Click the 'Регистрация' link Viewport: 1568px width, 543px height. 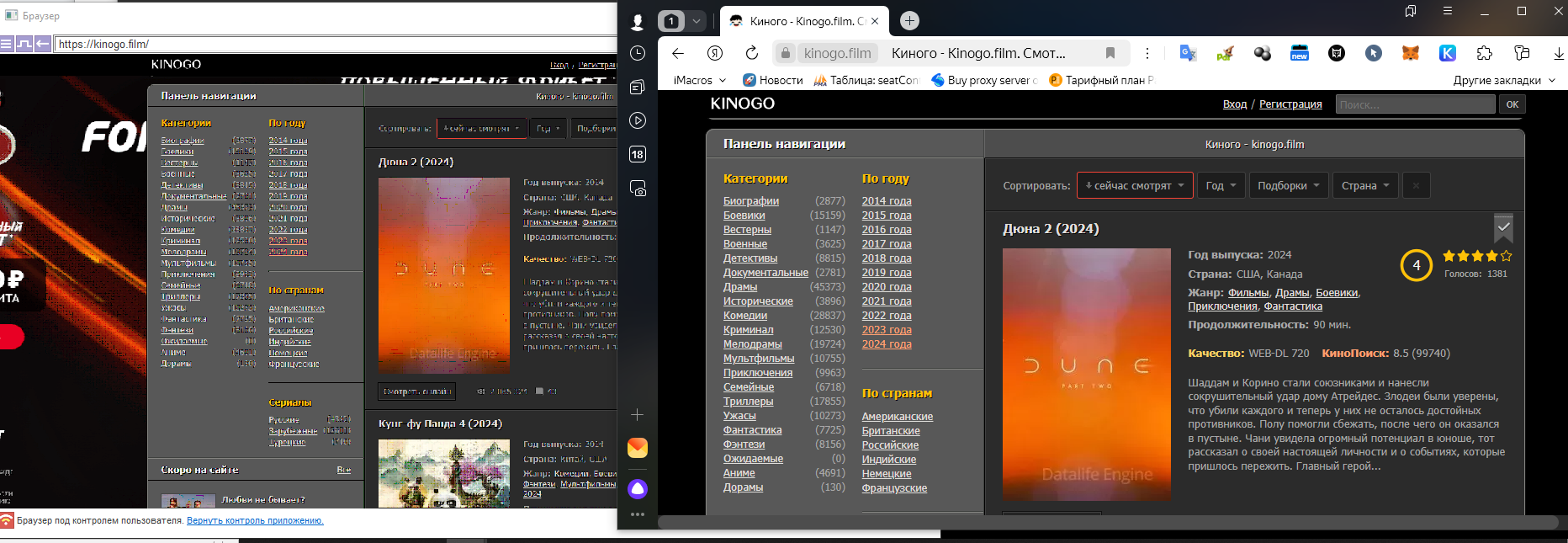pos(1290,104)
